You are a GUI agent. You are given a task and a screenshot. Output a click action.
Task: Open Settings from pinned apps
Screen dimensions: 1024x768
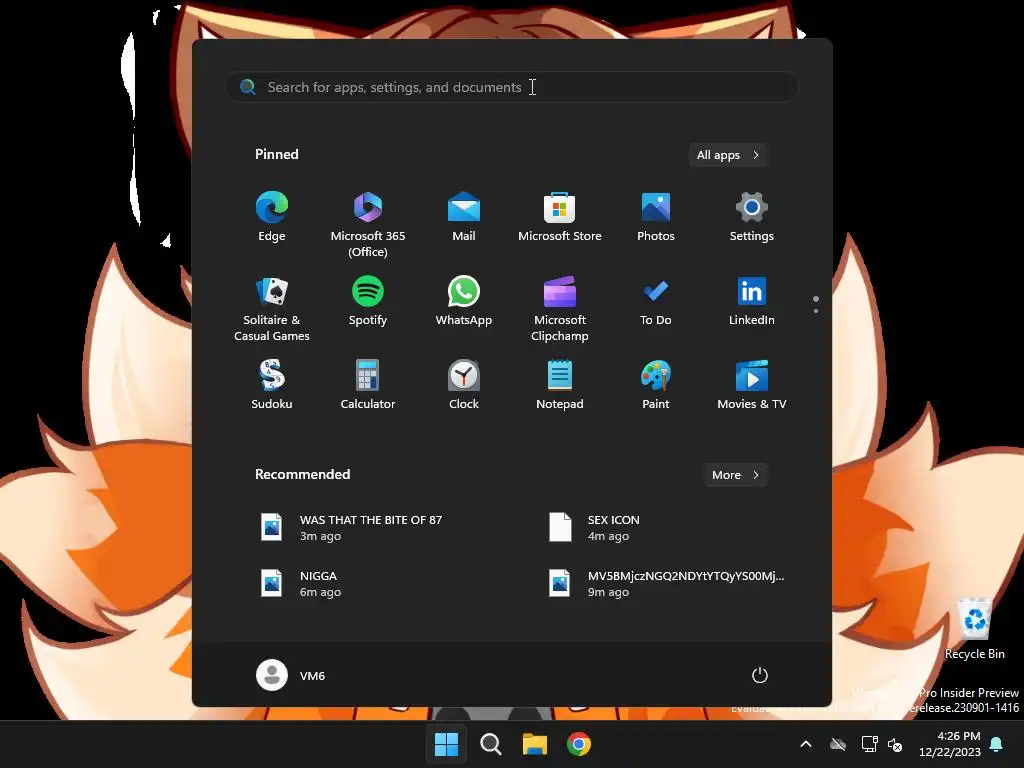point(752,217)
